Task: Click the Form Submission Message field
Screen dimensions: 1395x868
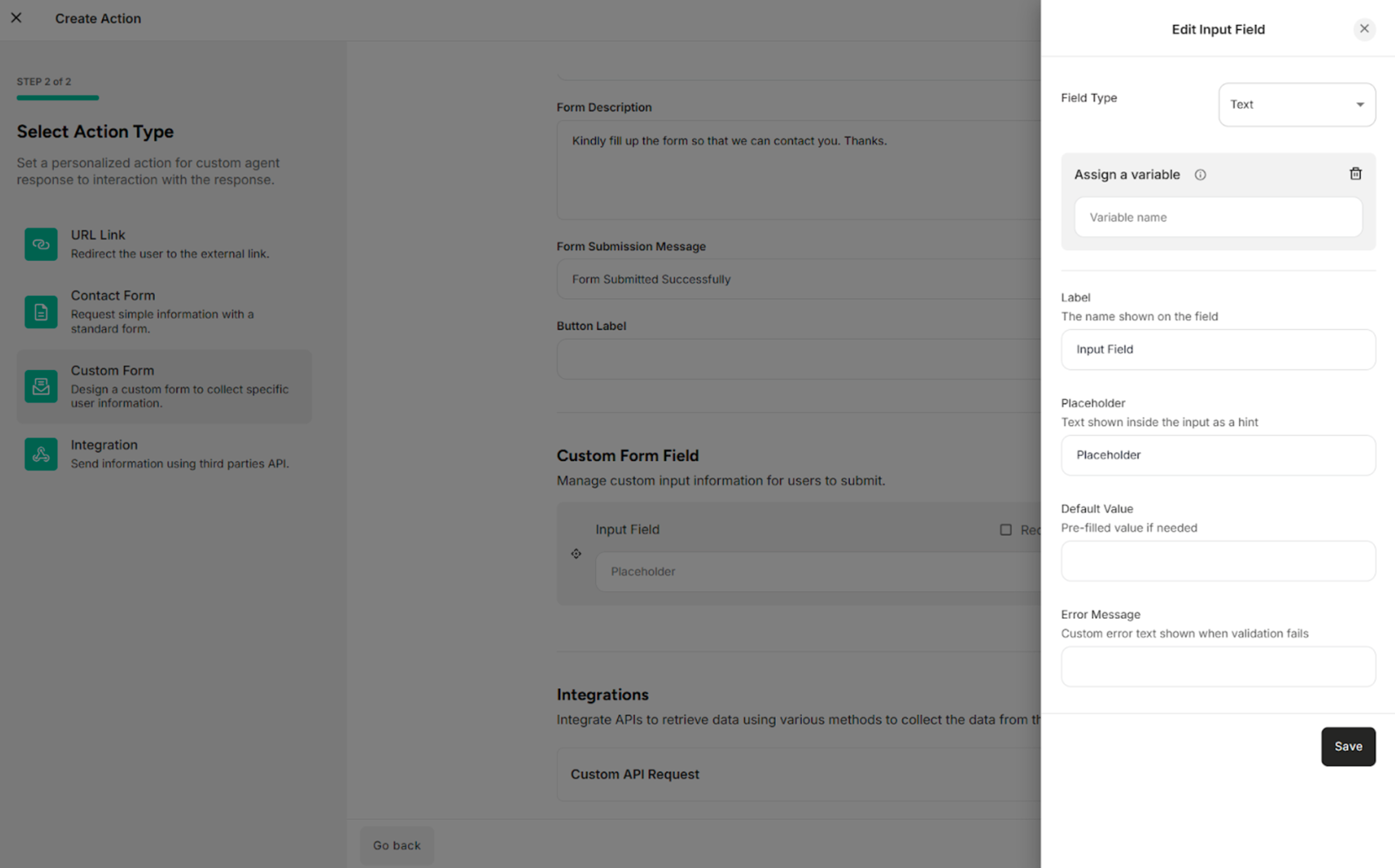Action: [x=798, y=279]
